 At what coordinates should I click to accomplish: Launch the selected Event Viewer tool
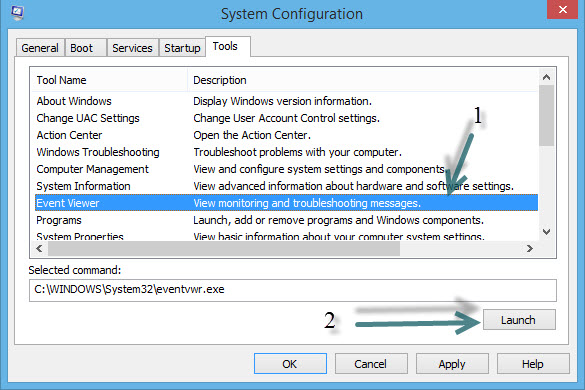(519, 320)
